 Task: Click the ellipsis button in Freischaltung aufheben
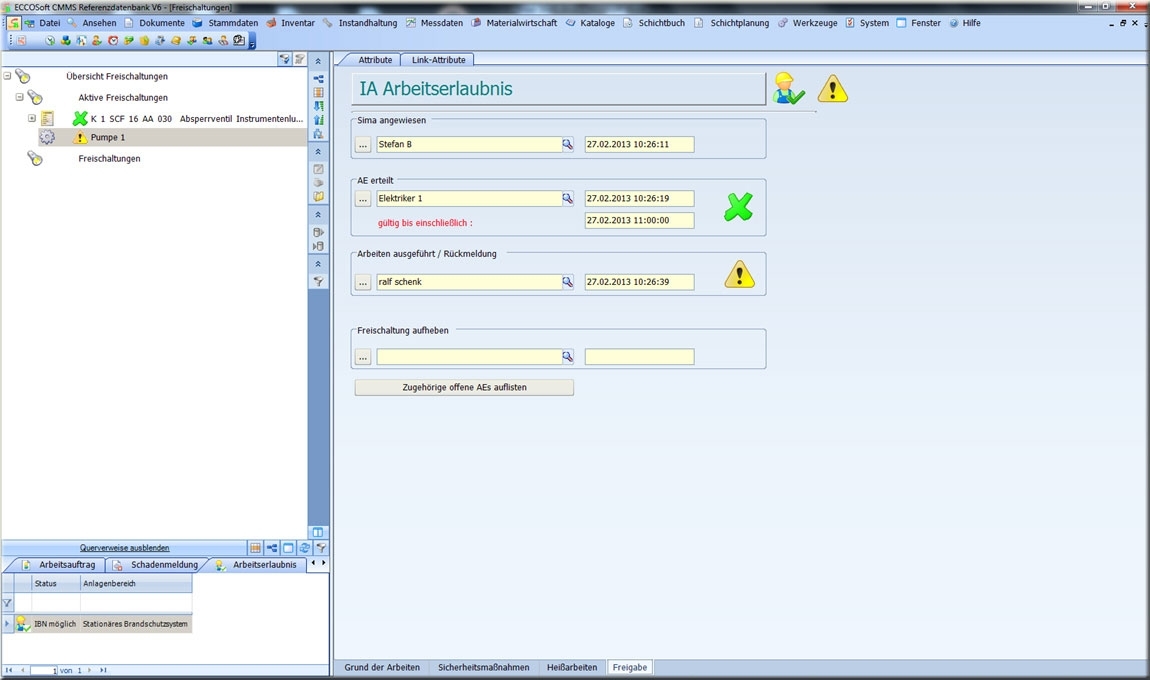coord(363,357)
